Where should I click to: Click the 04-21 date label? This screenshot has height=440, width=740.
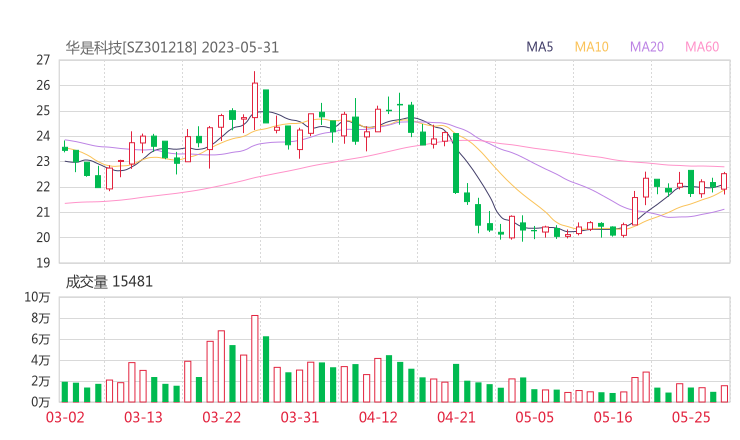[x=456, y=417]
